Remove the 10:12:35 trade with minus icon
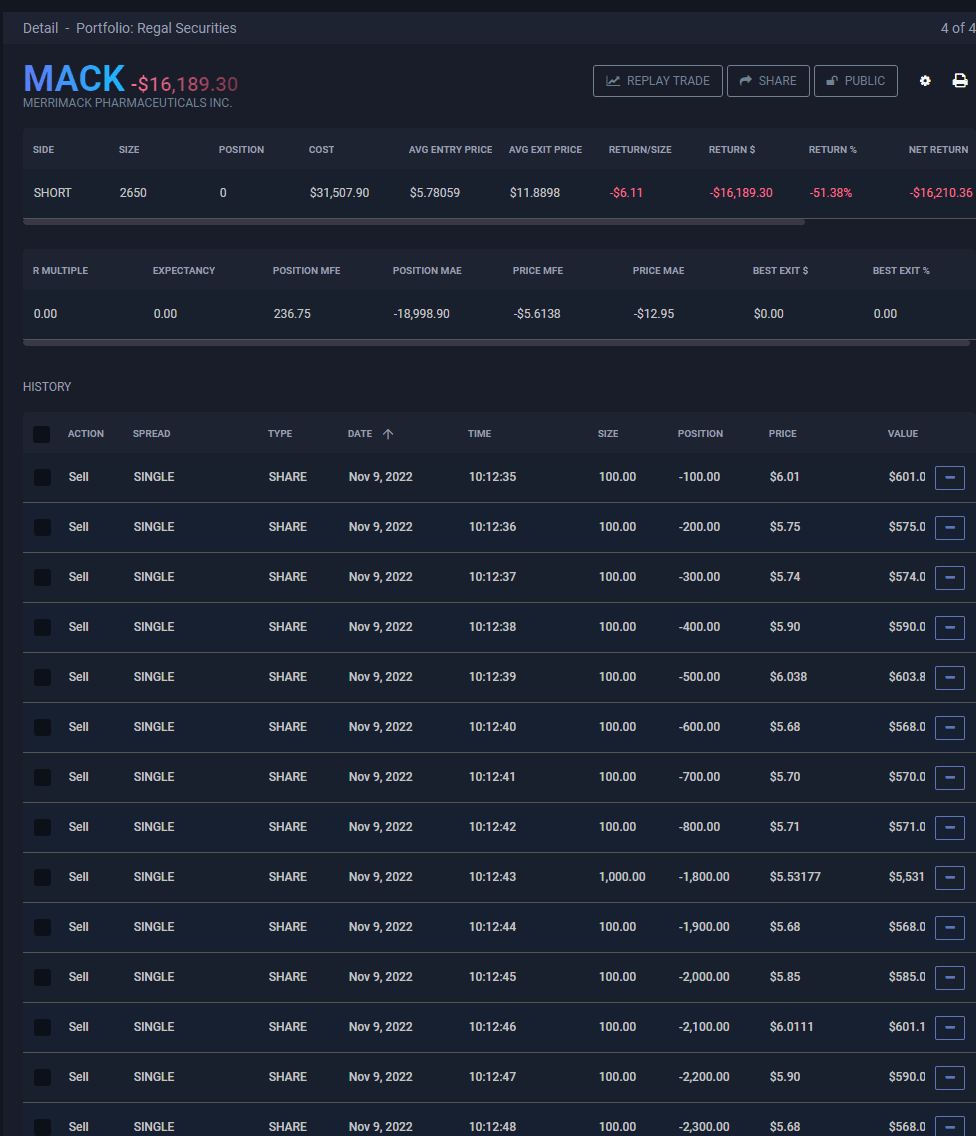Screen dimensions: 976x1136 point(950,478)
